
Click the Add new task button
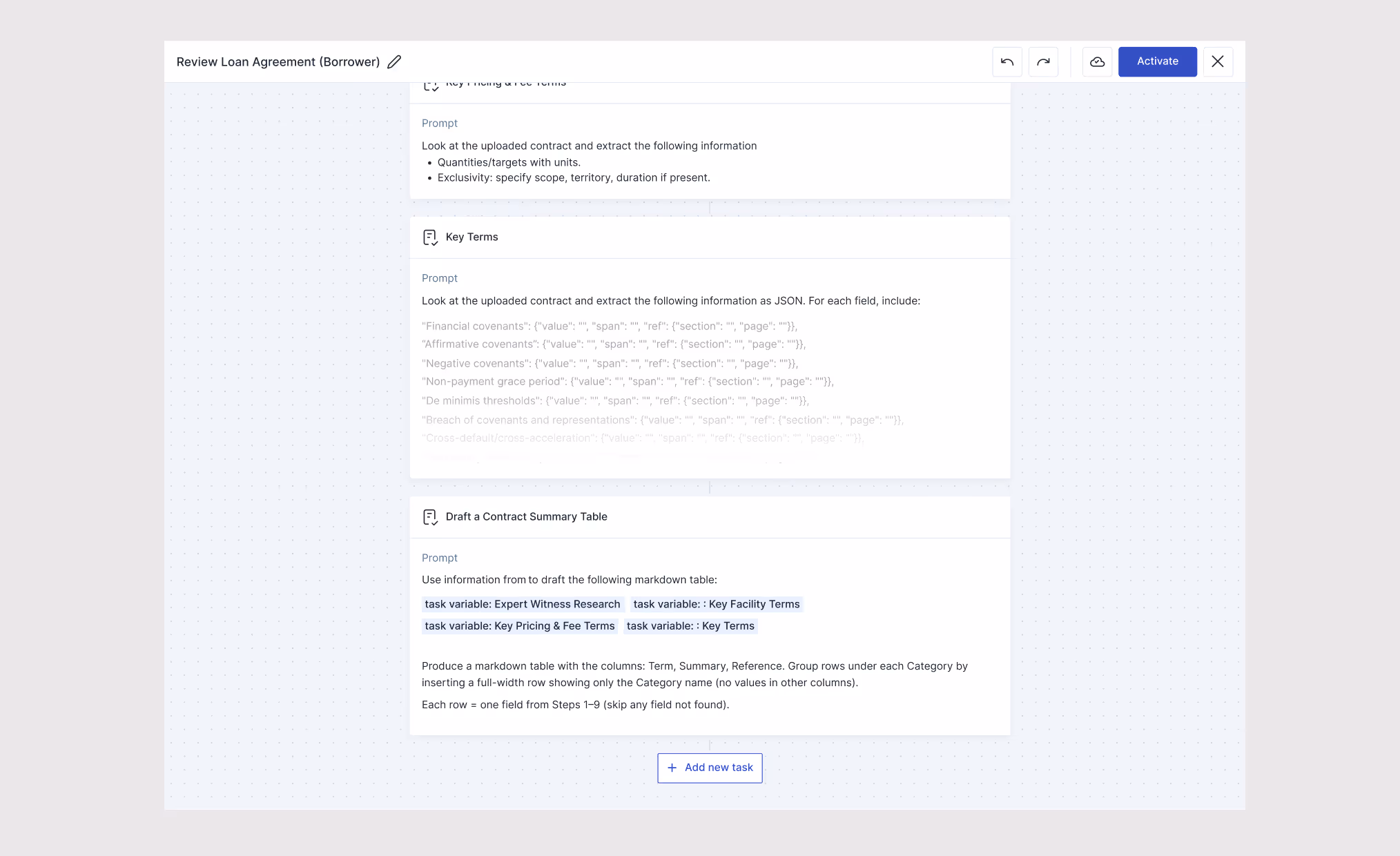[710, 768]
